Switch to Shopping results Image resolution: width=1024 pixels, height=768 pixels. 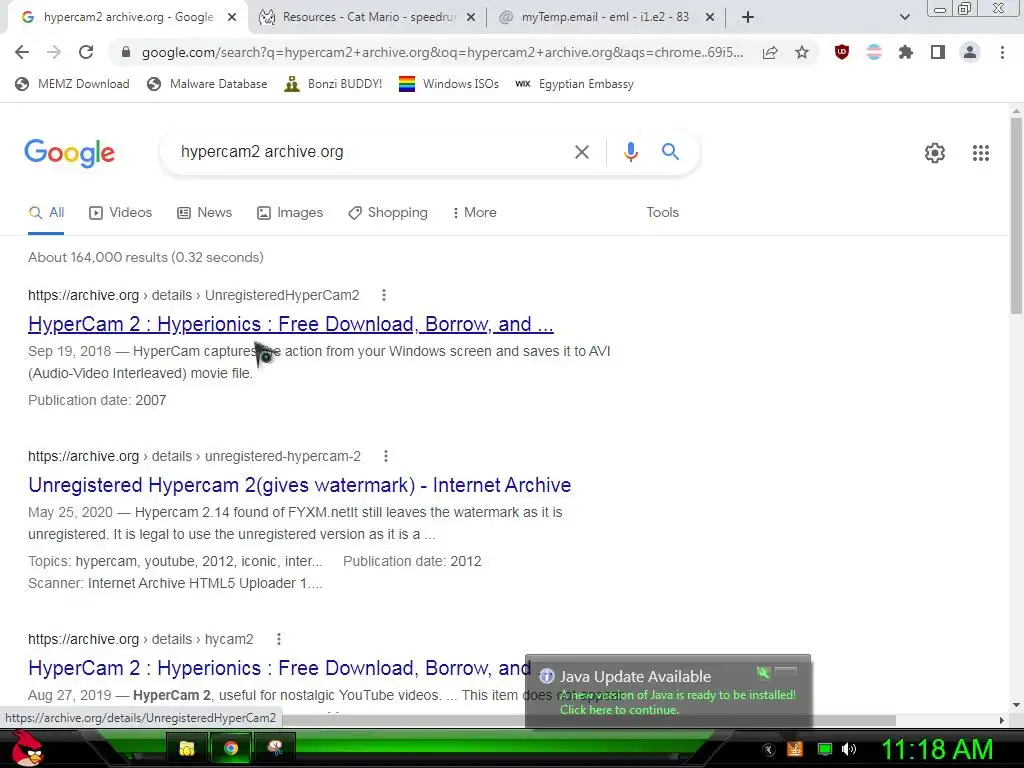pos(388,212)
